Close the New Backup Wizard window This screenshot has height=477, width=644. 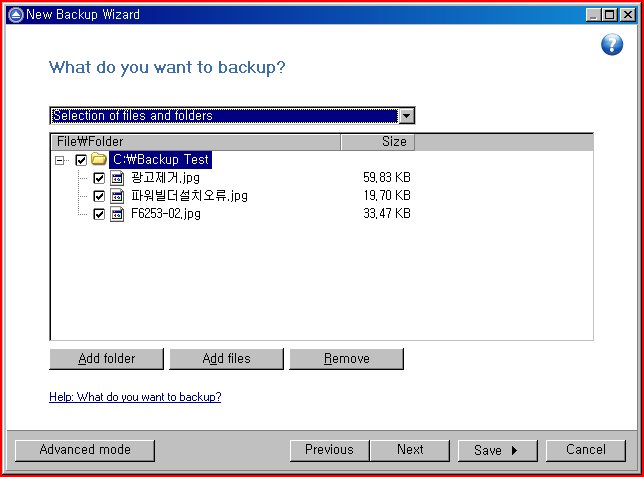click(628, 15)
